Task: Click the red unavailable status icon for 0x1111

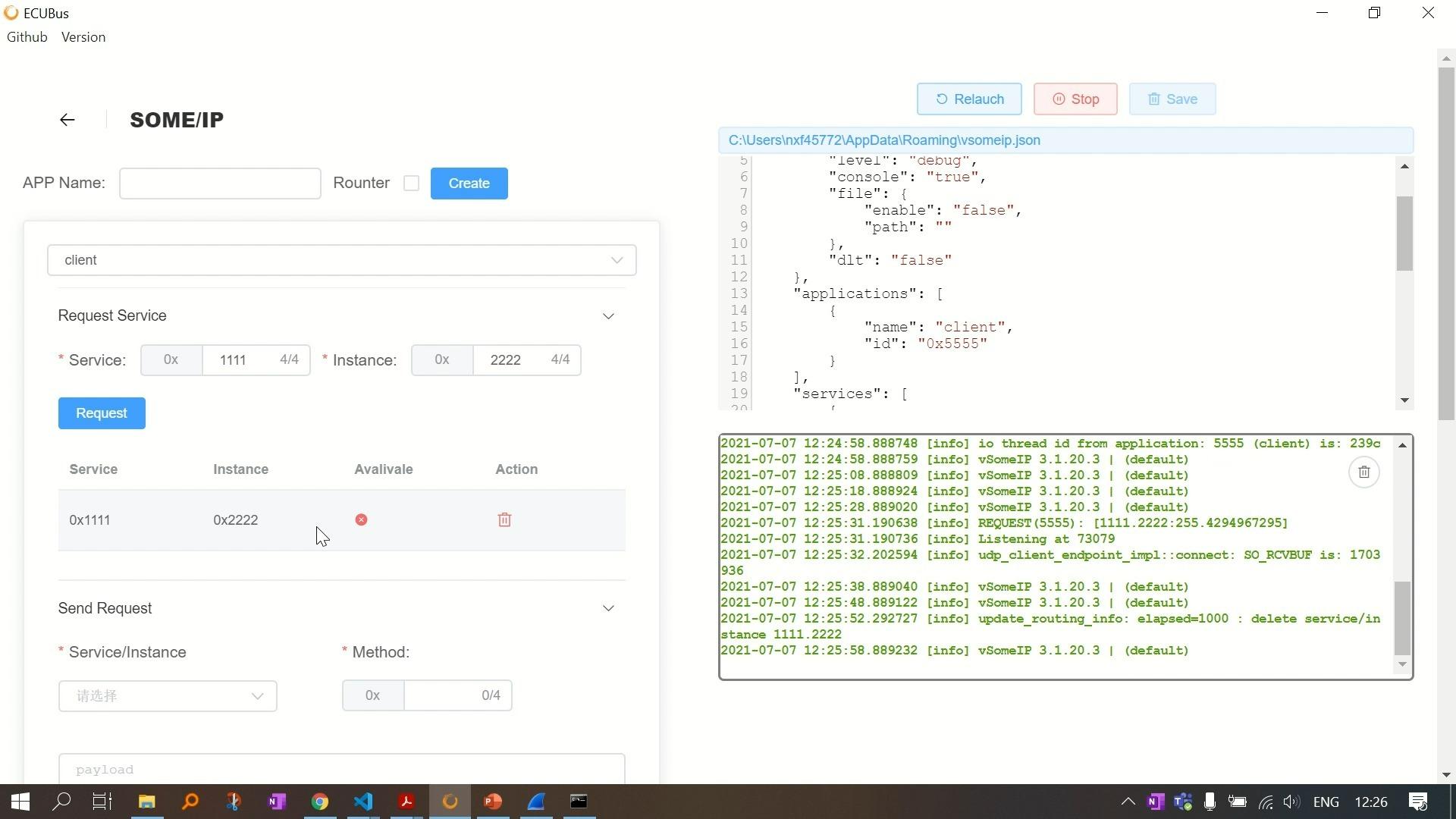Action: pyautogui.click(x=360, y=519)
